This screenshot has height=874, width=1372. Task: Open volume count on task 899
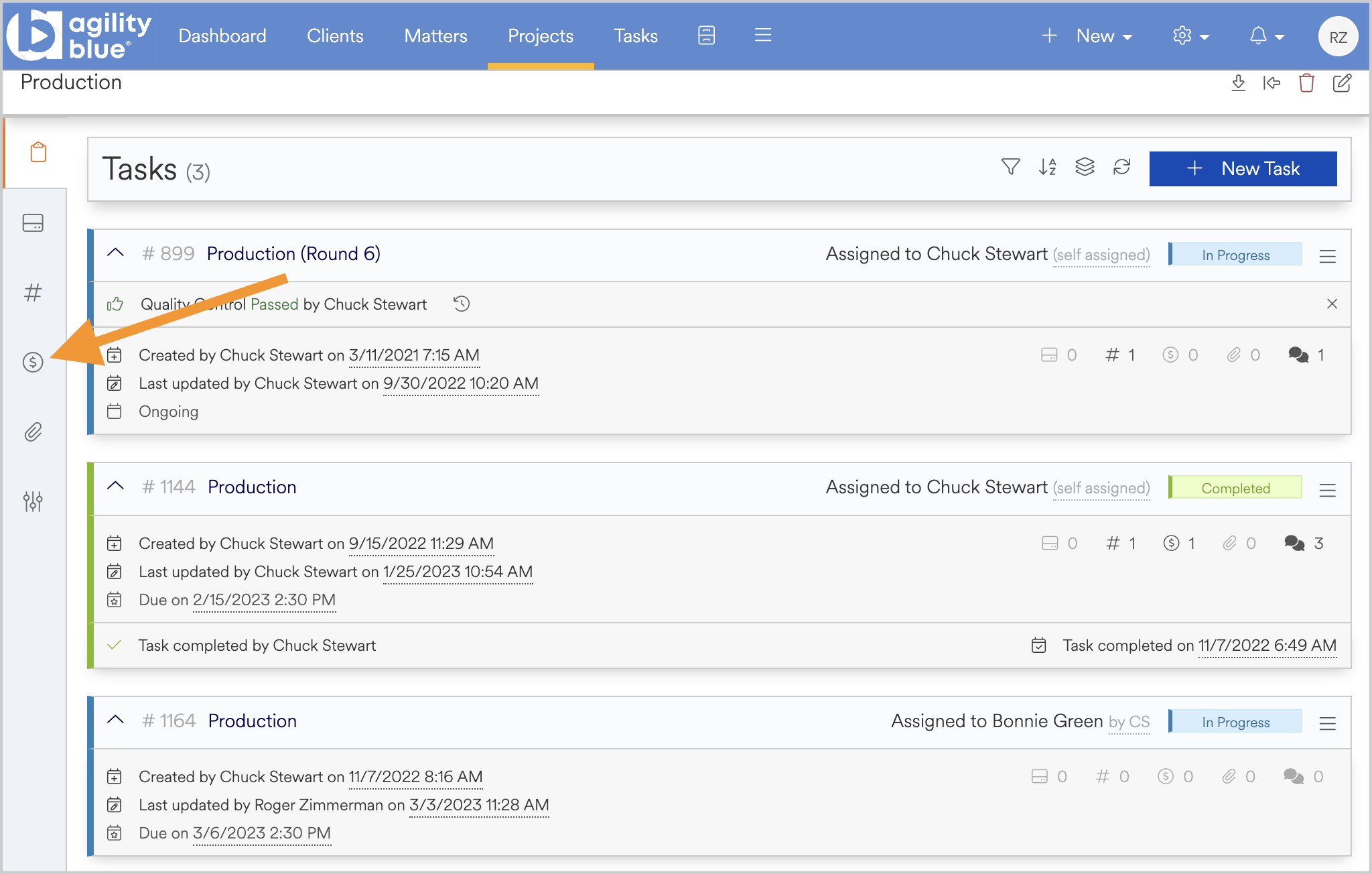[x=1120, y=355]
